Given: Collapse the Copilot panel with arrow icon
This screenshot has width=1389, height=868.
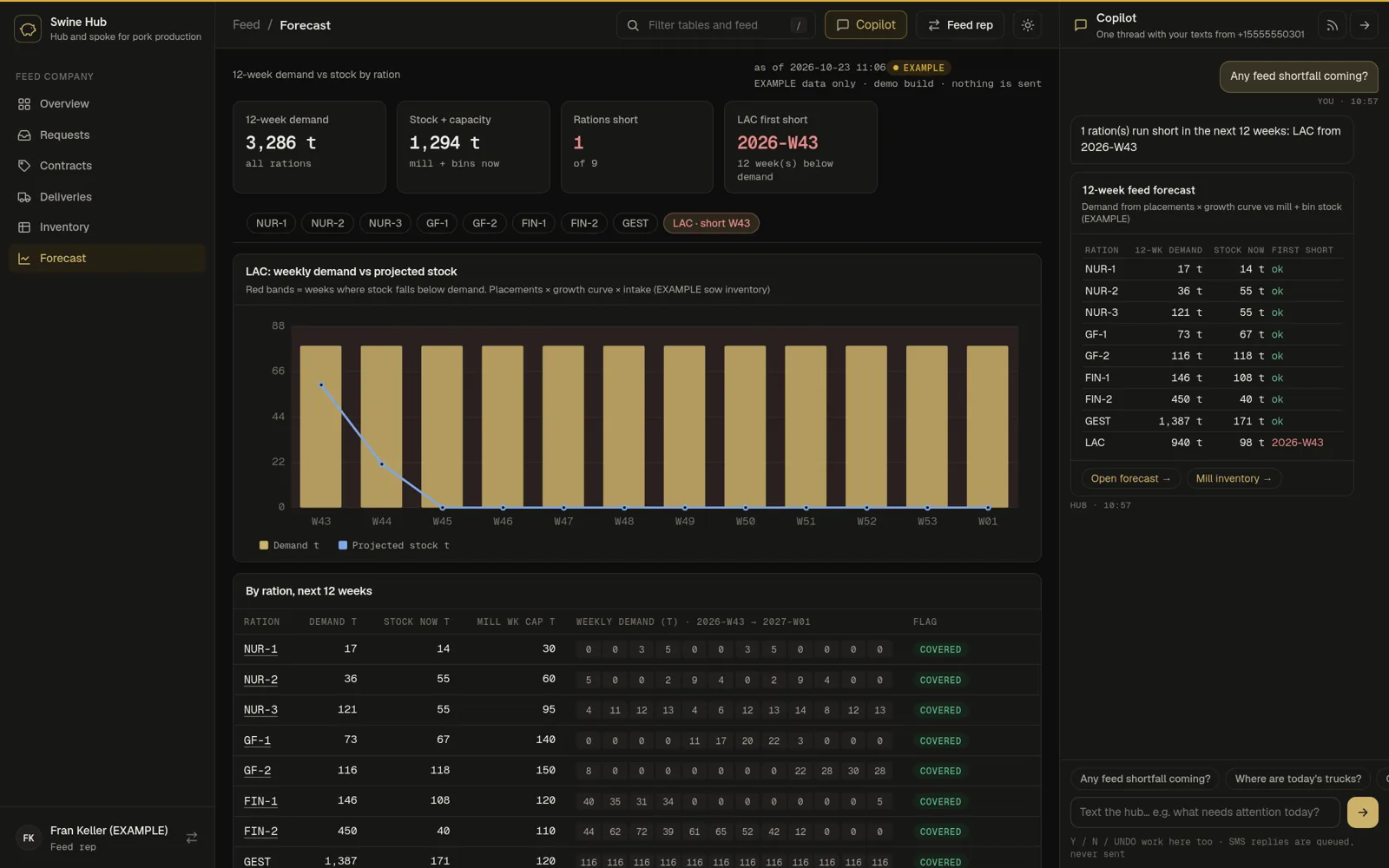Looking at the screenshot, I should [x=1365, y=25].
